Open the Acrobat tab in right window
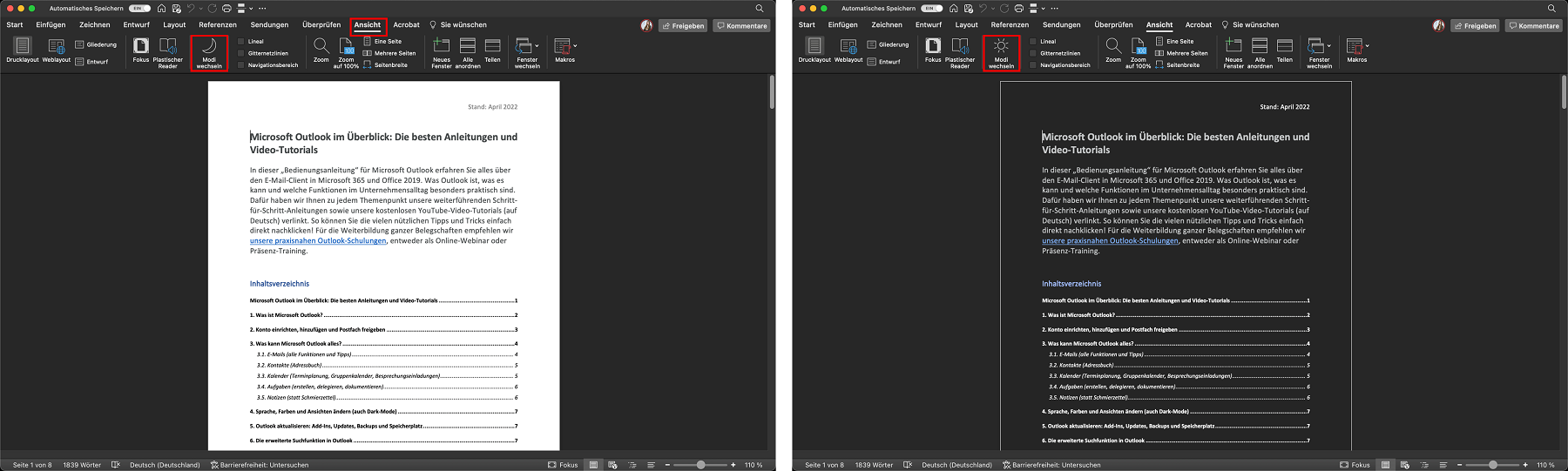Viewport: 1568px width, 471px height. tap(1199, 25)
